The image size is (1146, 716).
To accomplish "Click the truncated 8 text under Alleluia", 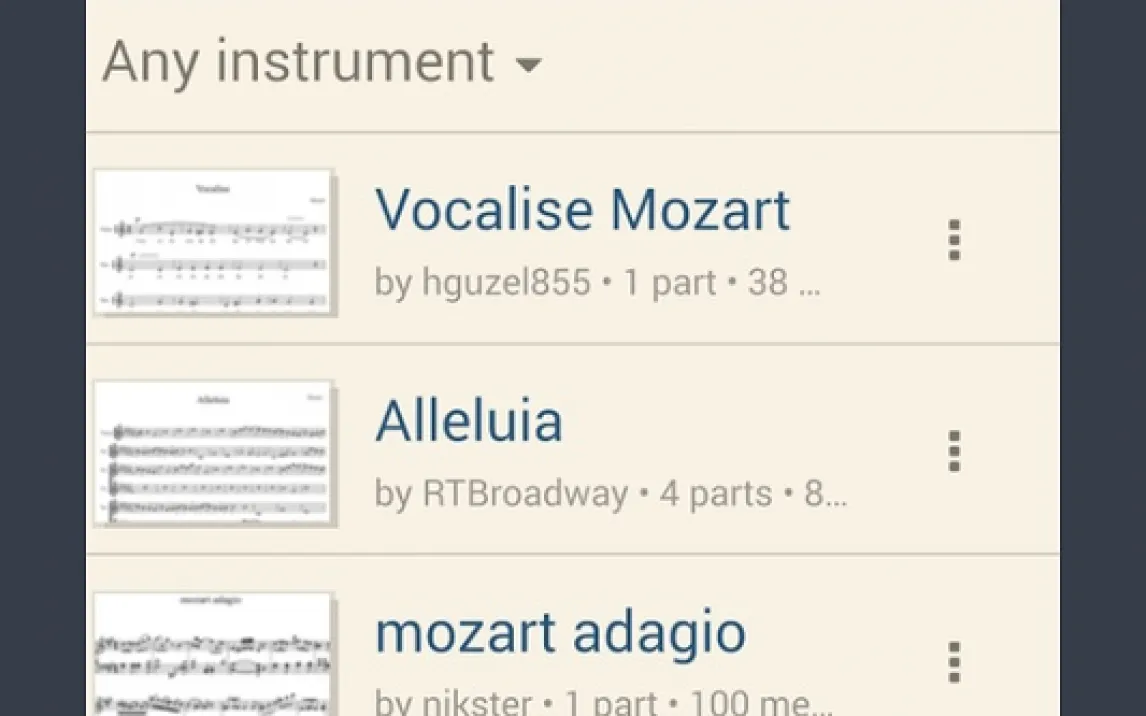I will click(826, 493).
